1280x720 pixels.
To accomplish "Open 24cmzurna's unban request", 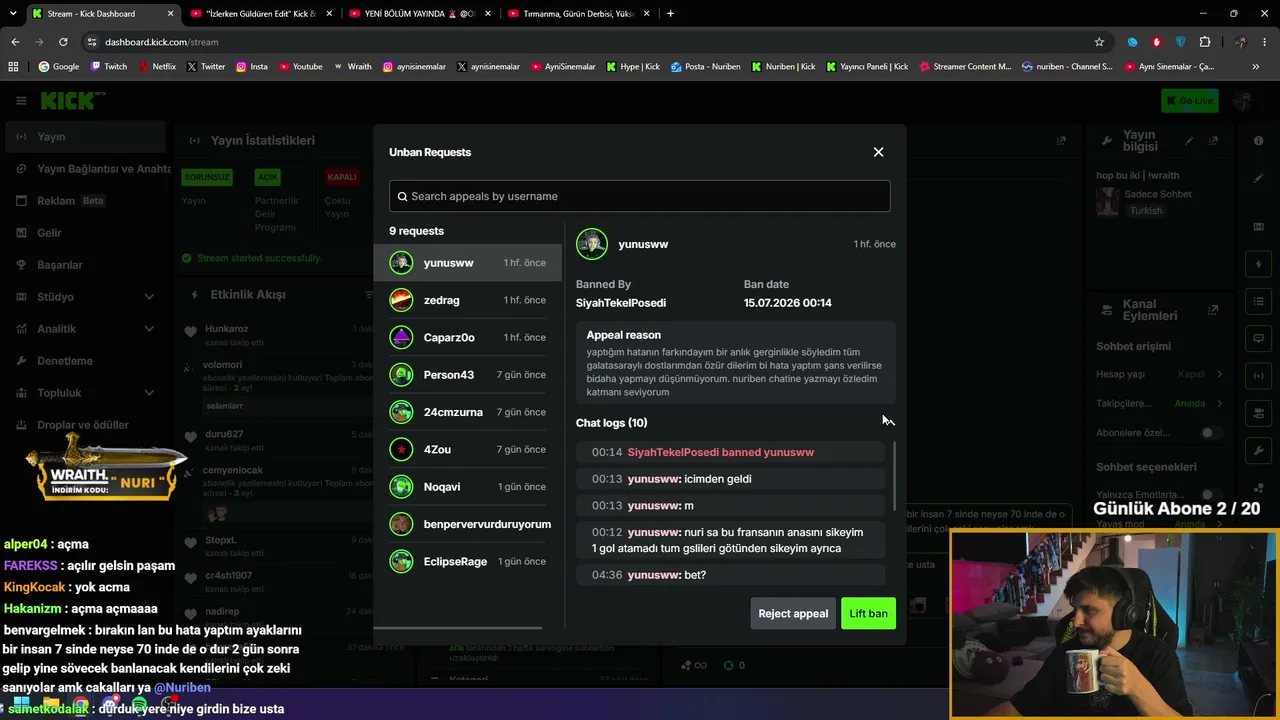I will (468, 412).
